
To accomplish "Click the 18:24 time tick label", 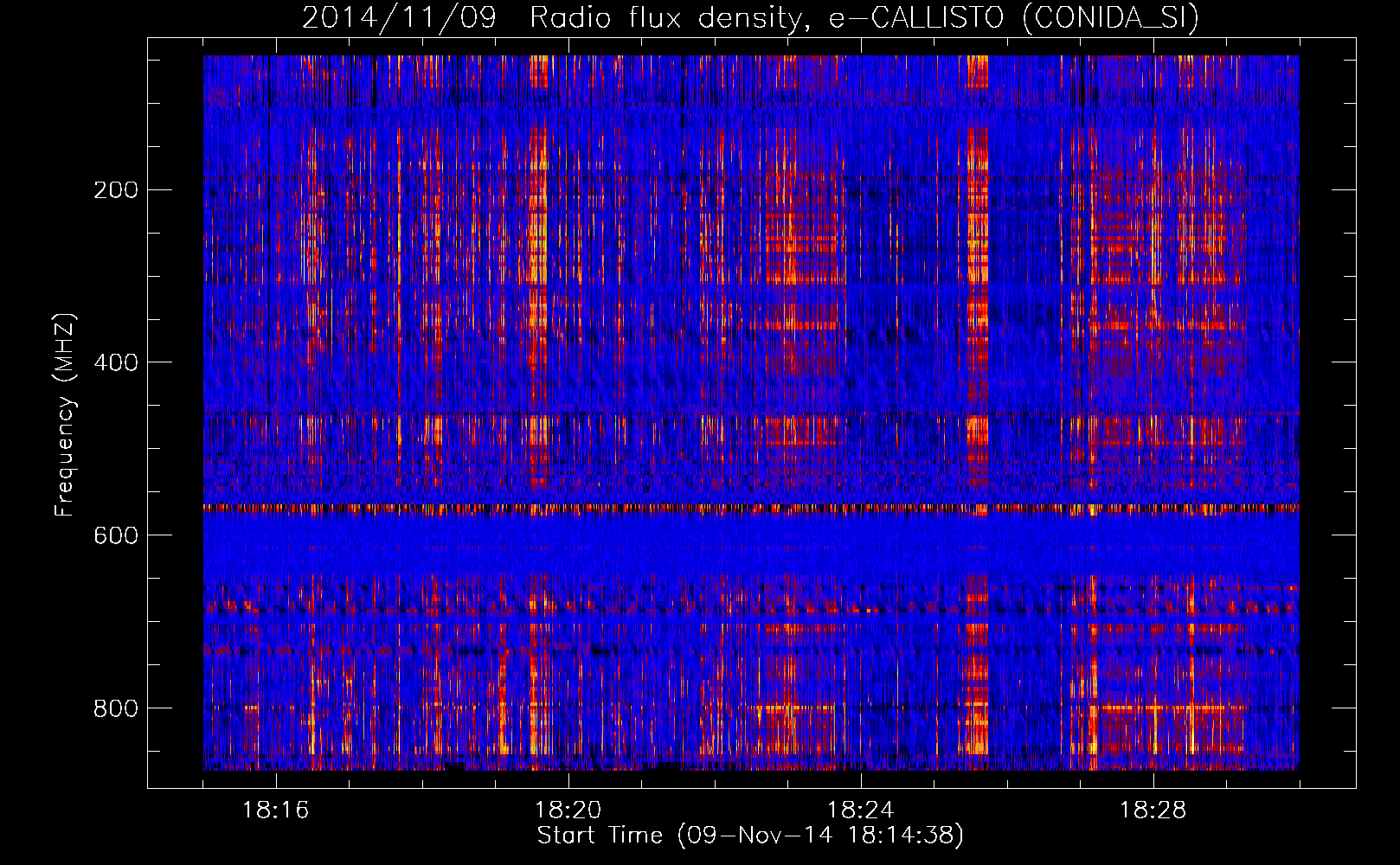I will pyautogui.click(x=861, y=811).
